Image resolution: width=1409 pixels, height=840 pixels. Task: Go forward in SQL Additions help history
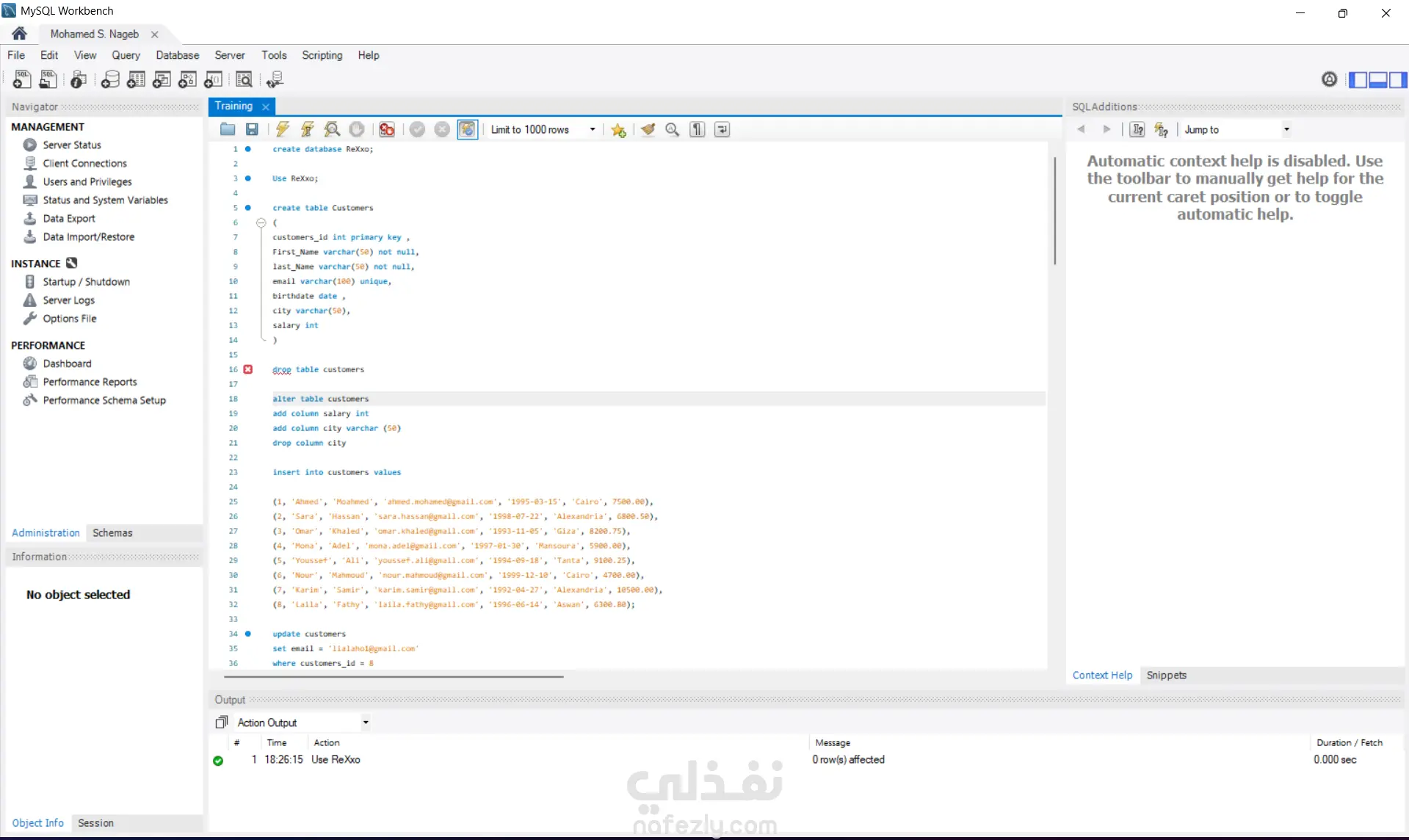pos(1106,129)
